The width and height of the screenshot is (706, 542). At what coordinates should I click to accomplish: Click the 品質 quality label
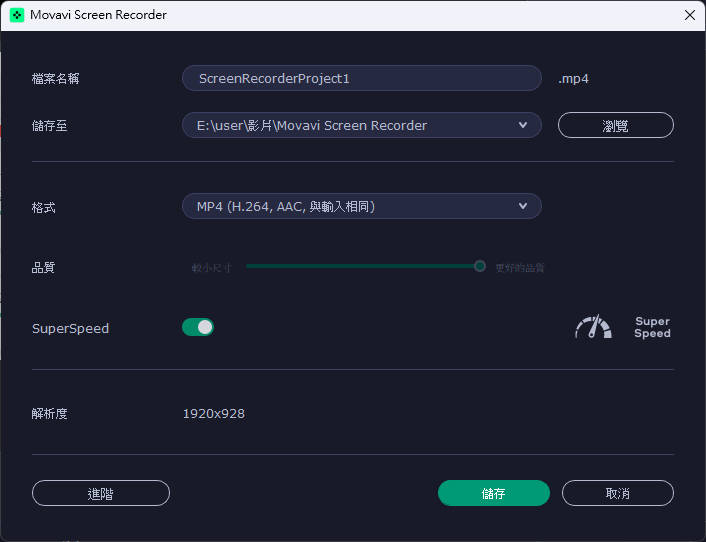click(44, 268)
